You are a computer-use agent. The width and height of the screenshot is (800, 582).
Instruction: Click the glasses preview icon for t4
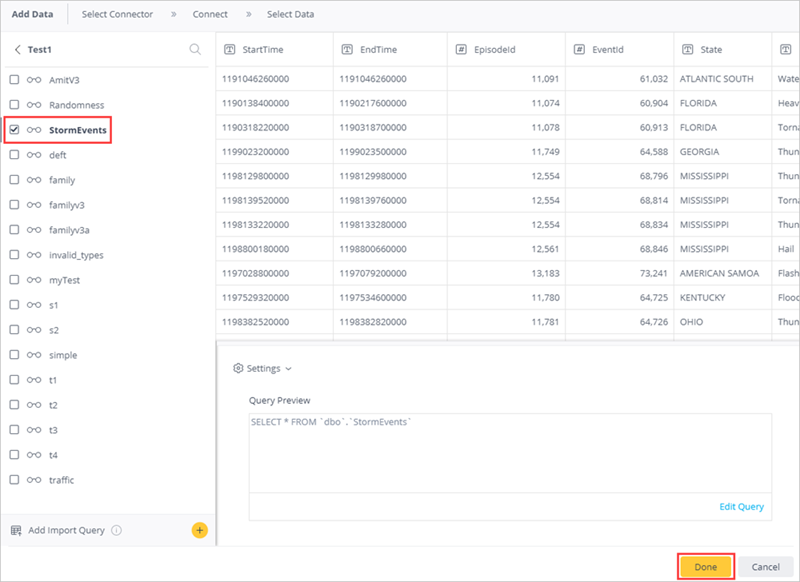pos(34,455)
